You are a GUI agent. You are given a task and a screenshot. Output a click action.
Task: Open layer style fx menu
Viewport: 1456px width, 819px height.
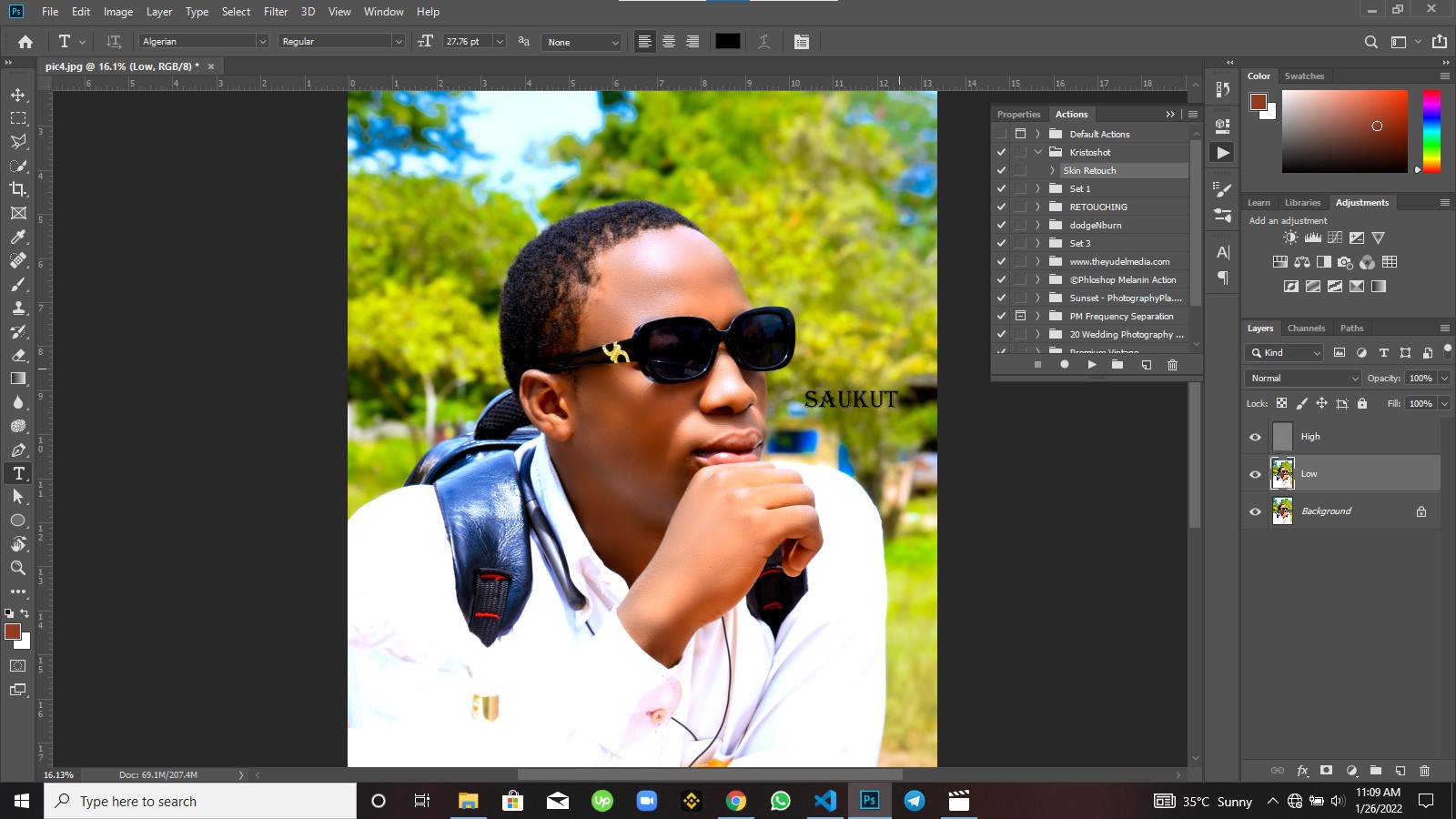(x=1302, y=771)
